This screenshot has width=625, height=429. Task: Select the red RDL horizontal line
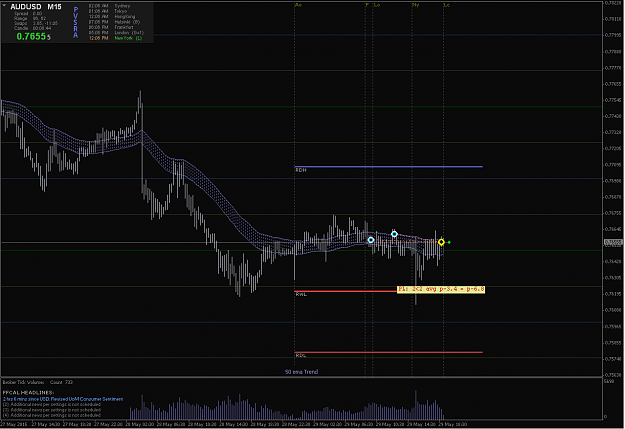[389, 352]
